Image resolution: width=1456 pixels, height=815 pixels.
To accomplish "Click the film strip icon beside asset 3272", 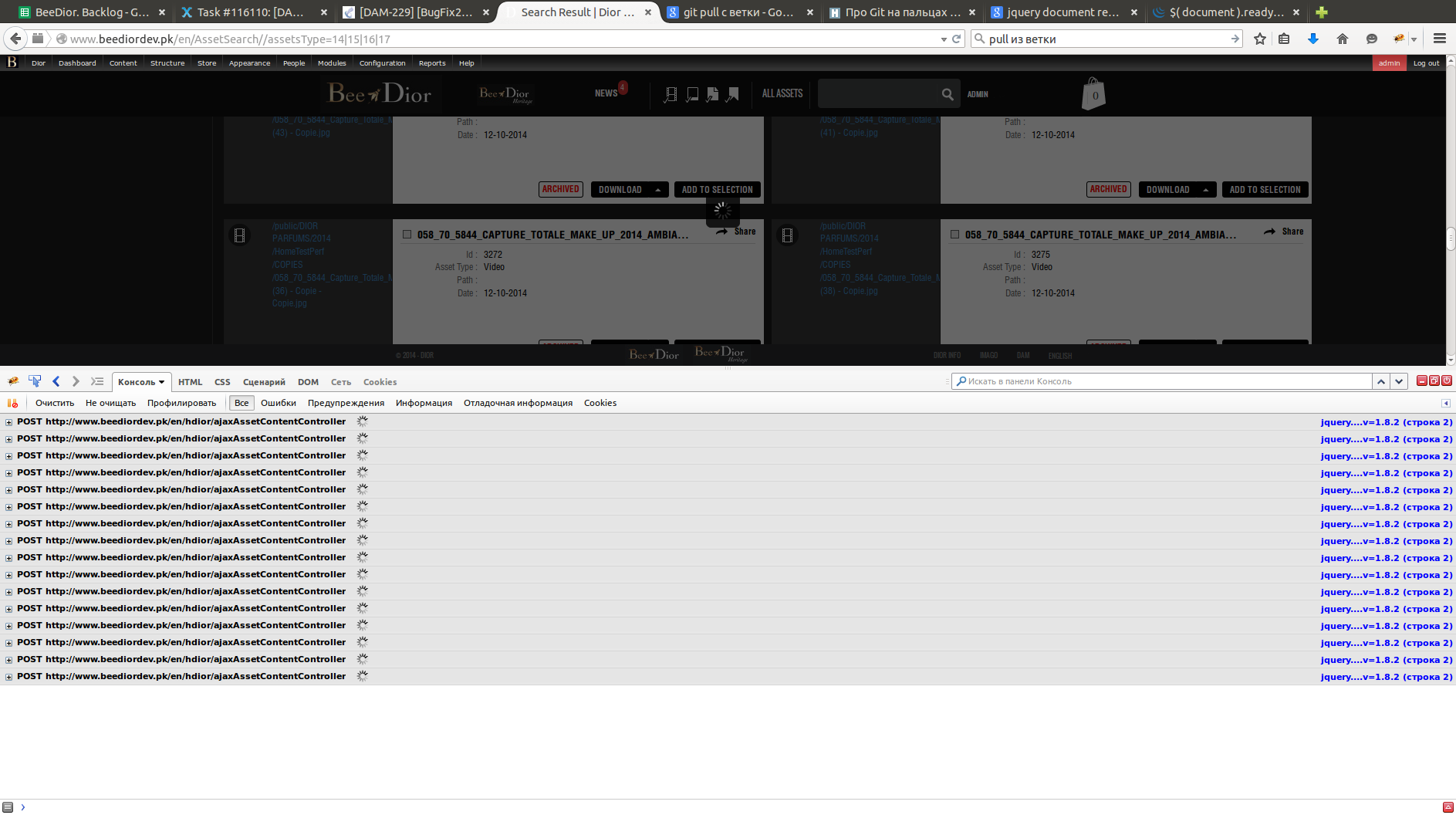I will point(240,235).
